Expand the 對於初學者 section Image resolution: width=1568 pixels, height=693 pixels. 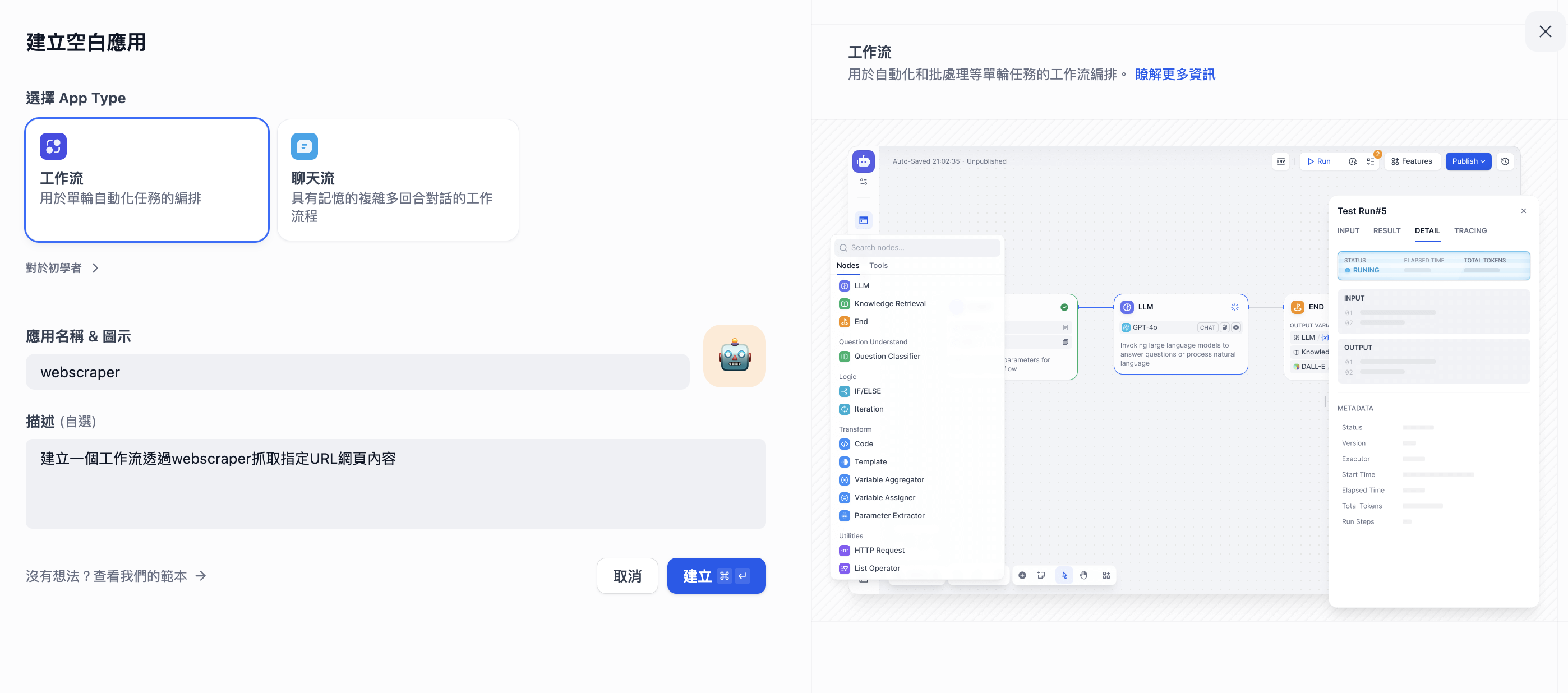point(62,269)
